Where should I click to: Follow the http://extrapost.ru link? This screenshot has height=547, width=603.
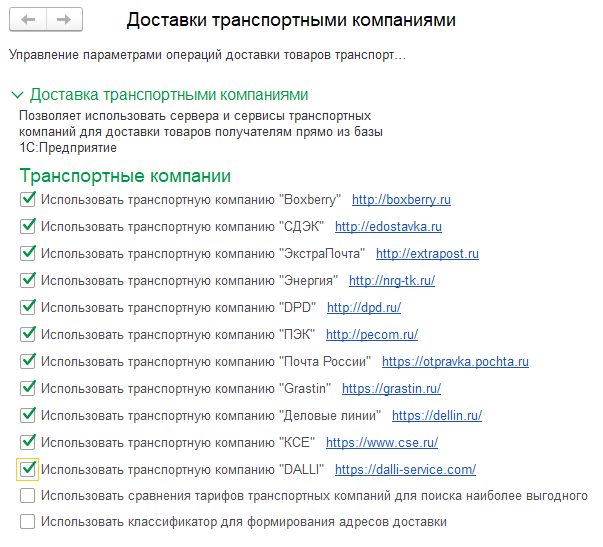pyautogui.click(x=427, y=253)
